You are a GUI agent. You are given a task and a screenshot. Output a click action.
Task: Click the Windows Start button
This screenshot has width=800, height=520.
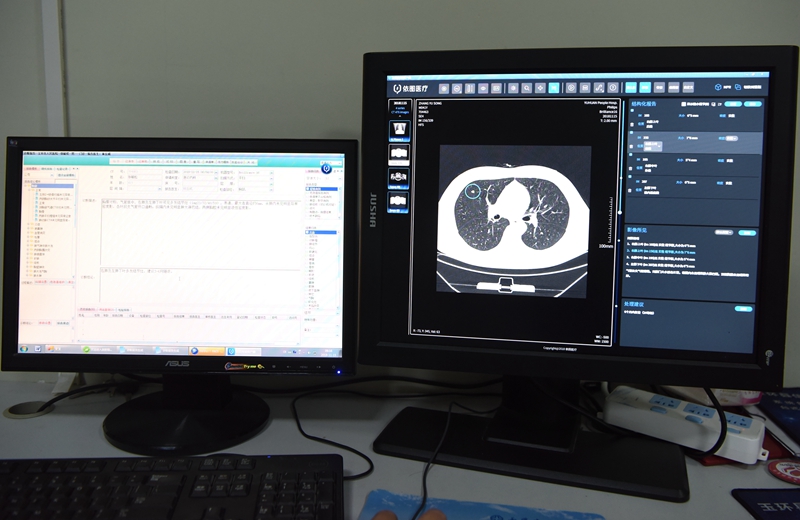tap(25, 350)
